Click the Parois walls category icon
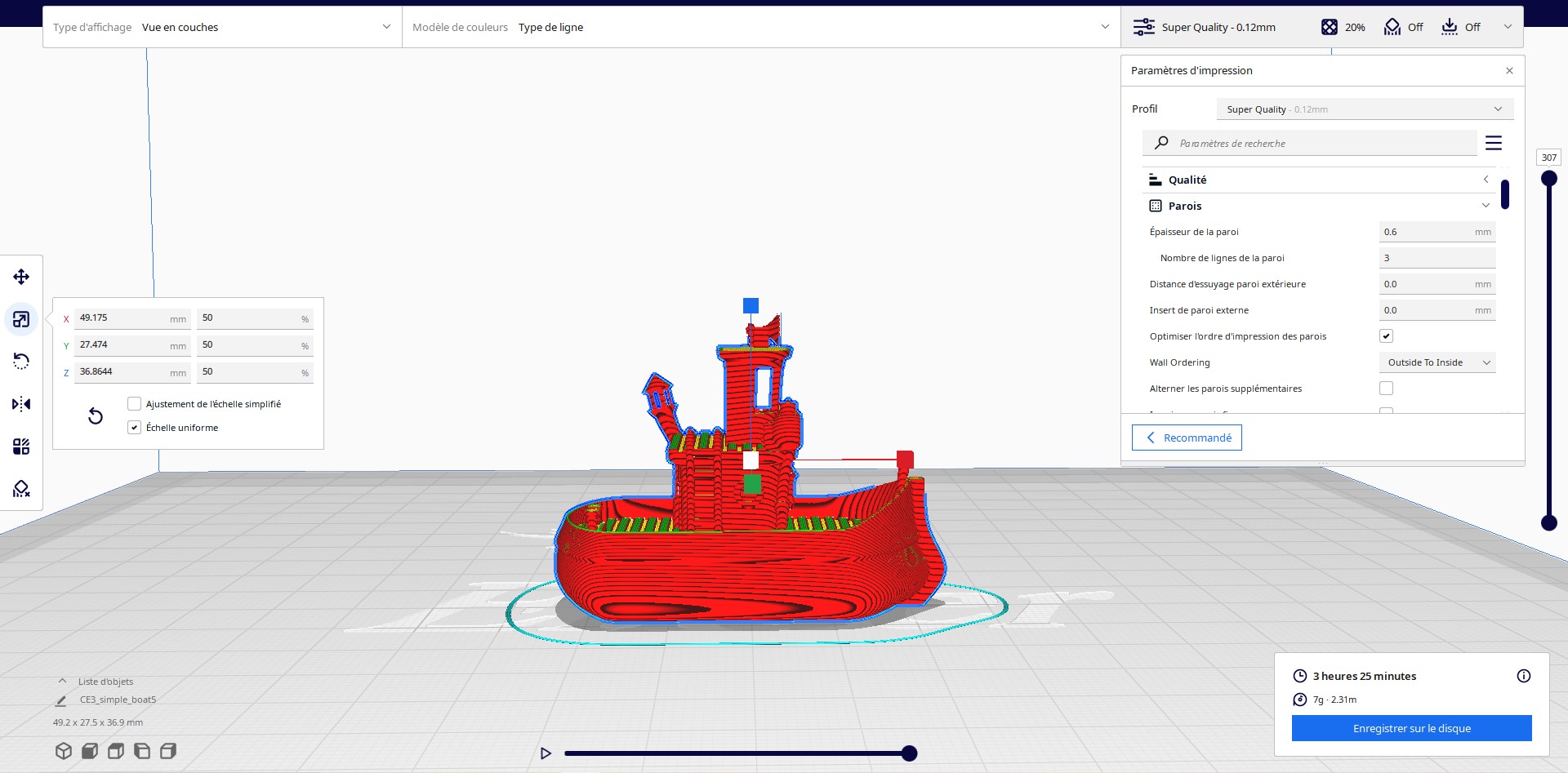1568x773 pixels. point(1156,206)
